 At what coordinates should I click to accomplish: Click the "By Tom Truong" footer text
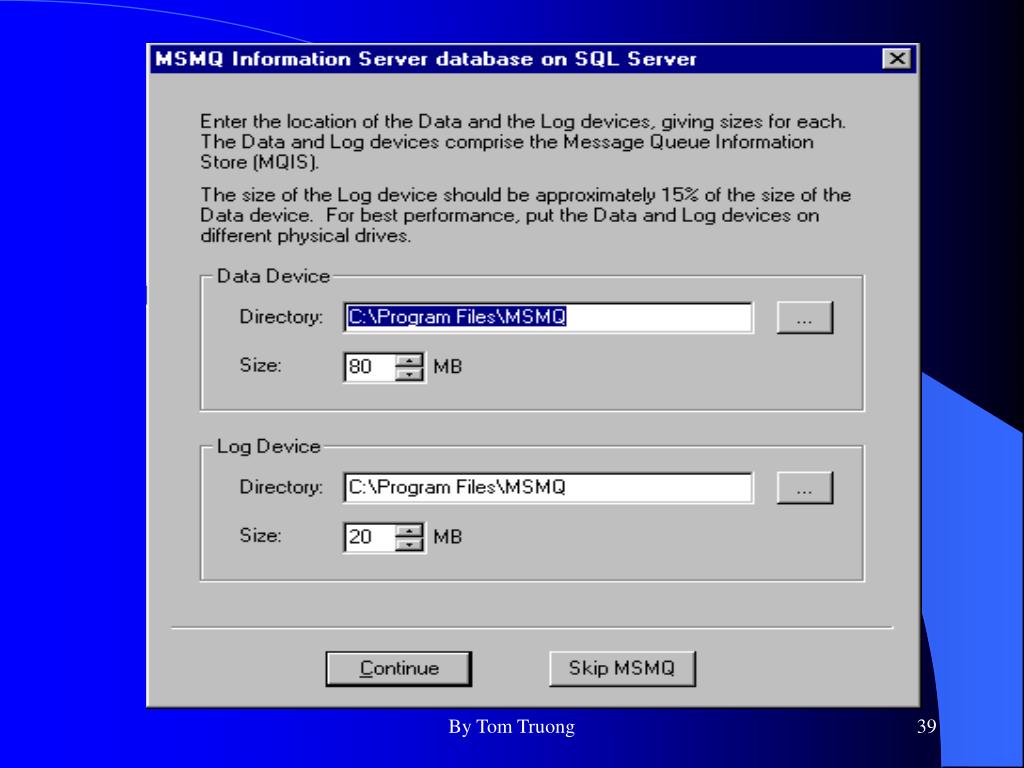(511, 727)
